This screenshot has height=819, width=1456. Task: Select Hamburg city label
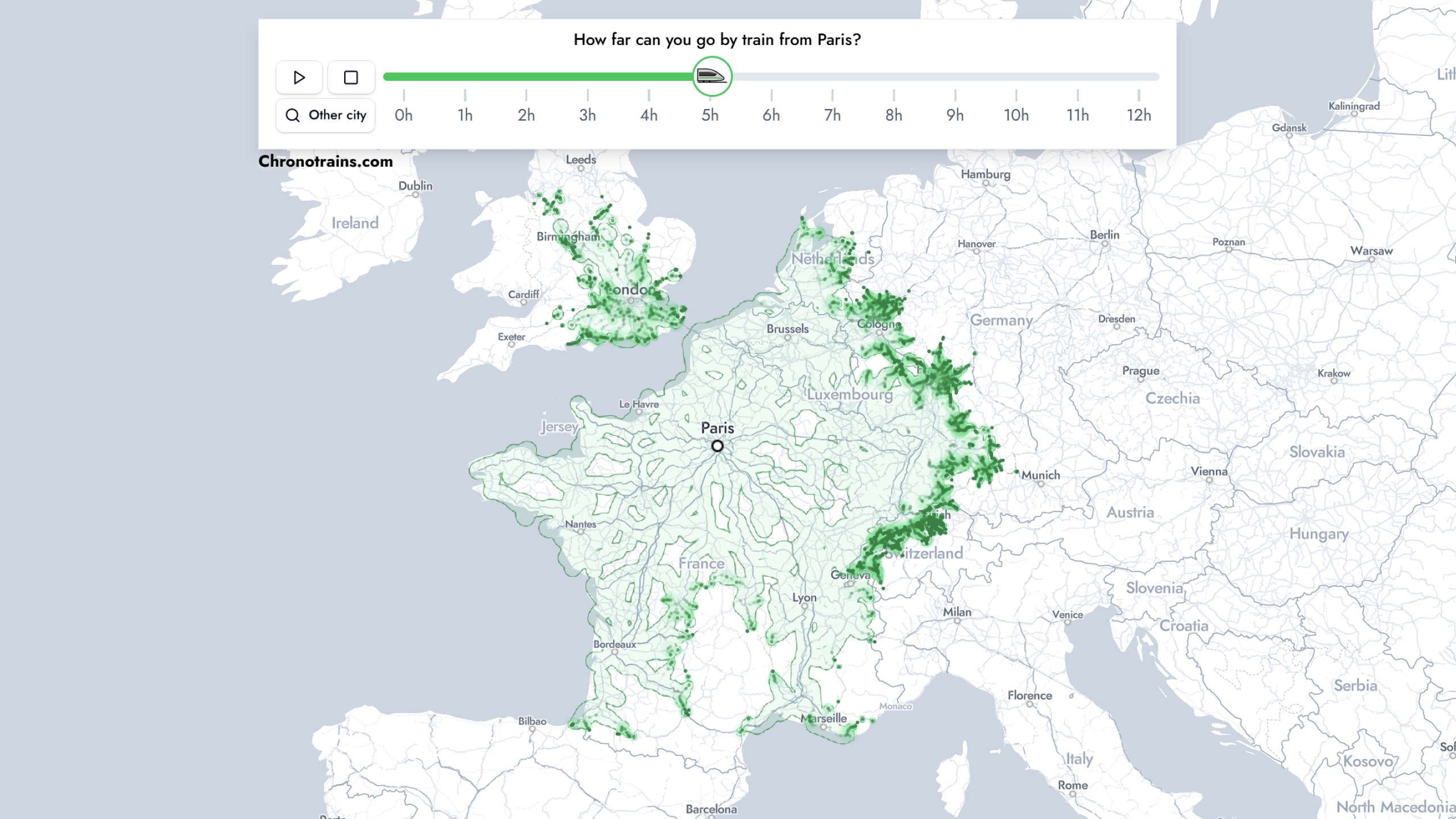[986, 175]
